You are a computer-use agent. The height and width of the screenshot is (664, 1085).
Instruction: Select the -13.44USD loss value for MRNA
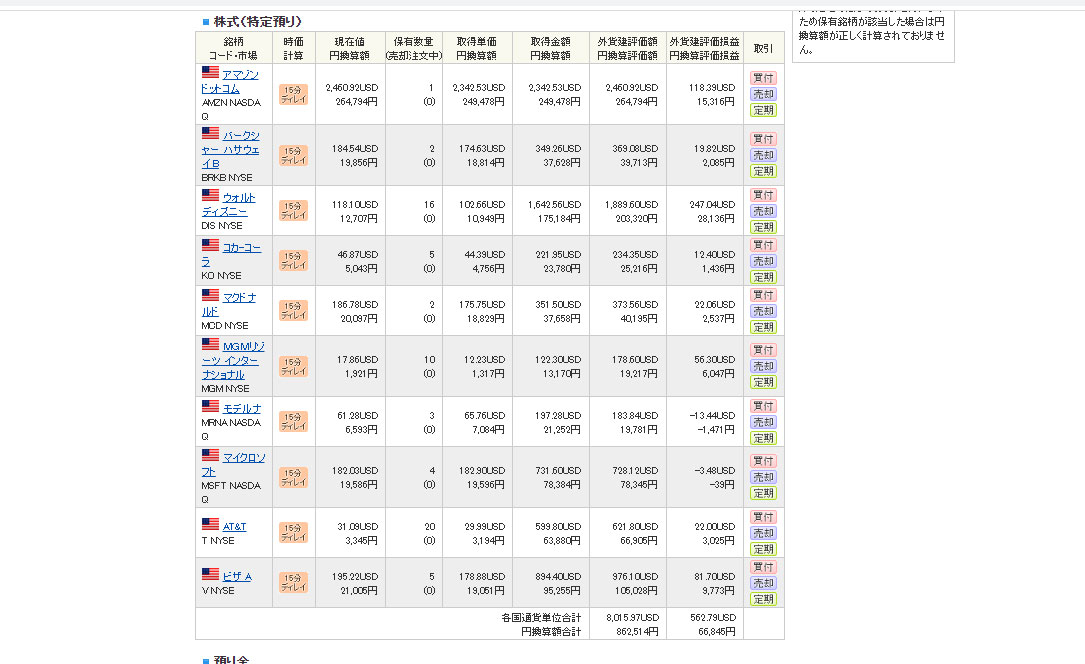712,416
